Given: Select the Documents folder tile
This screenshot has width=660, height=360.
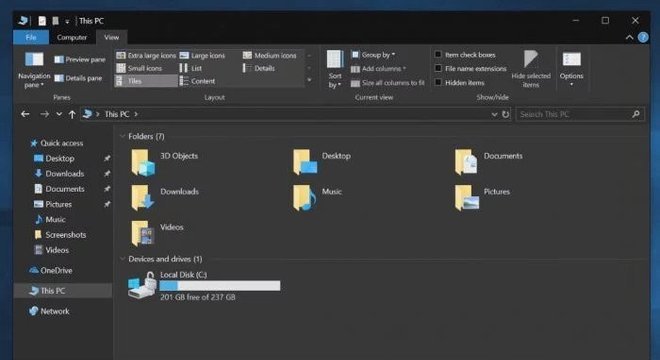Looking at the screenshot, I should pos(489,162).
